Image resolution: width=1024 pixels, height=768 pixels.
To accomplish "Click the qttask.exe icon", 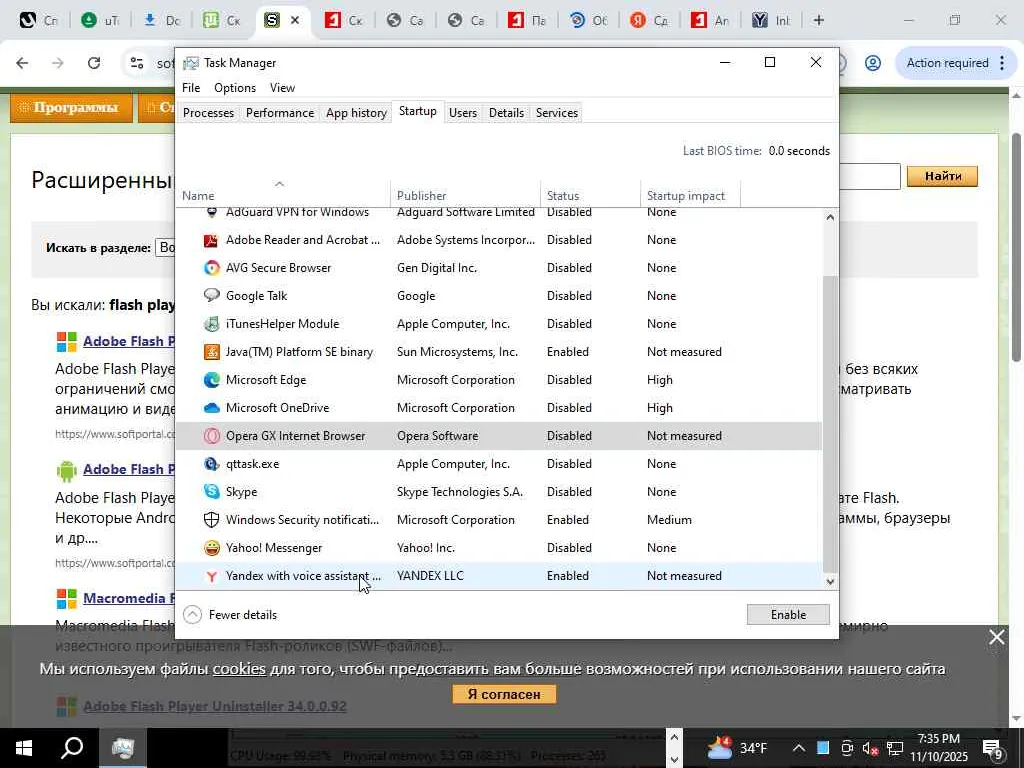I will tap(211, 464).
